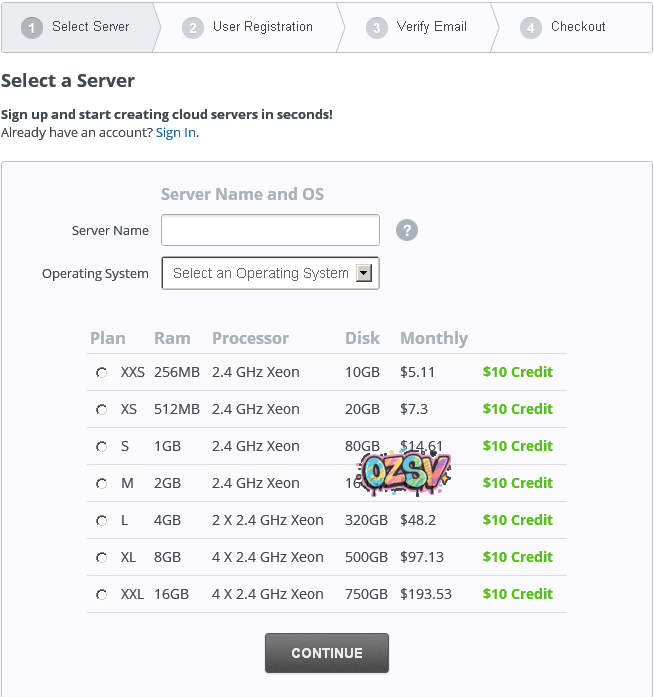
Task: Select the XS 512MB plan radio button
Action: (x=101, y=409)
